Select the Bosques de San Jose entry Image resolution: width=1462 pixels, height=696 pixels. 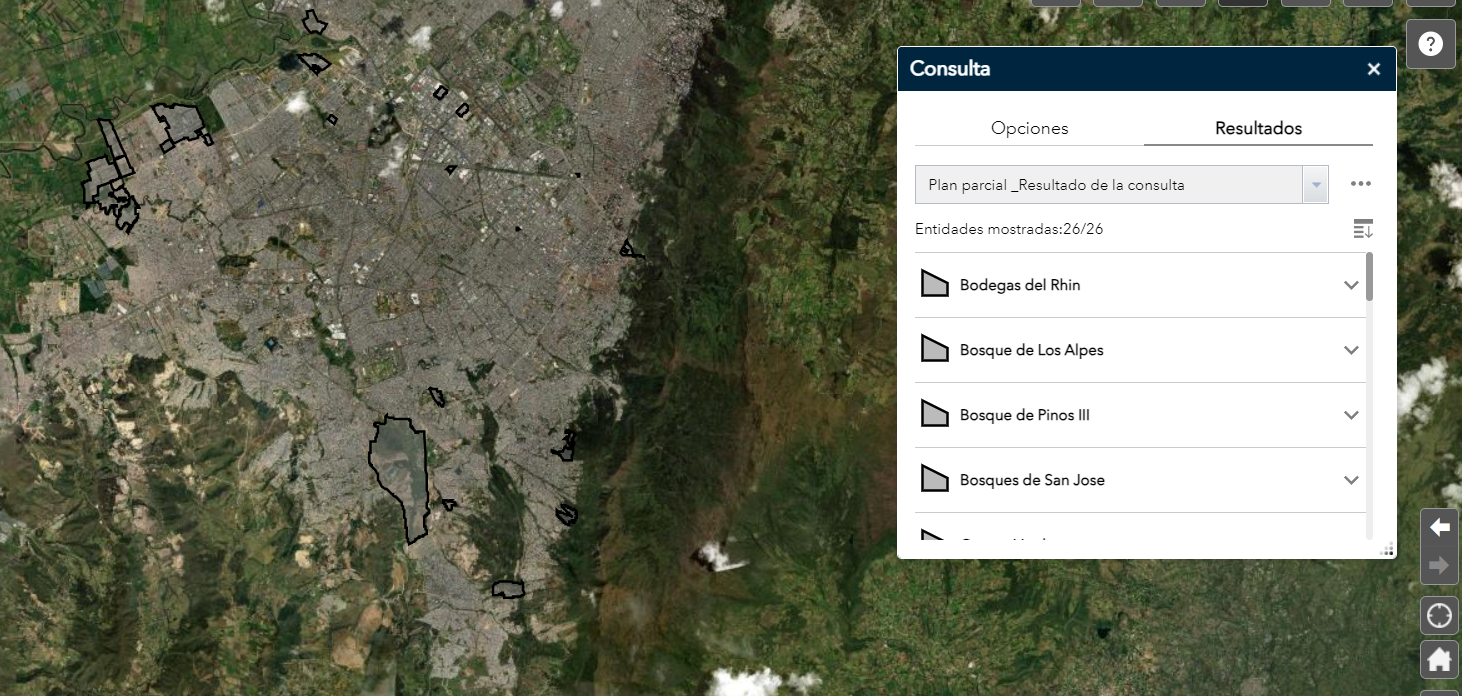1031,480
